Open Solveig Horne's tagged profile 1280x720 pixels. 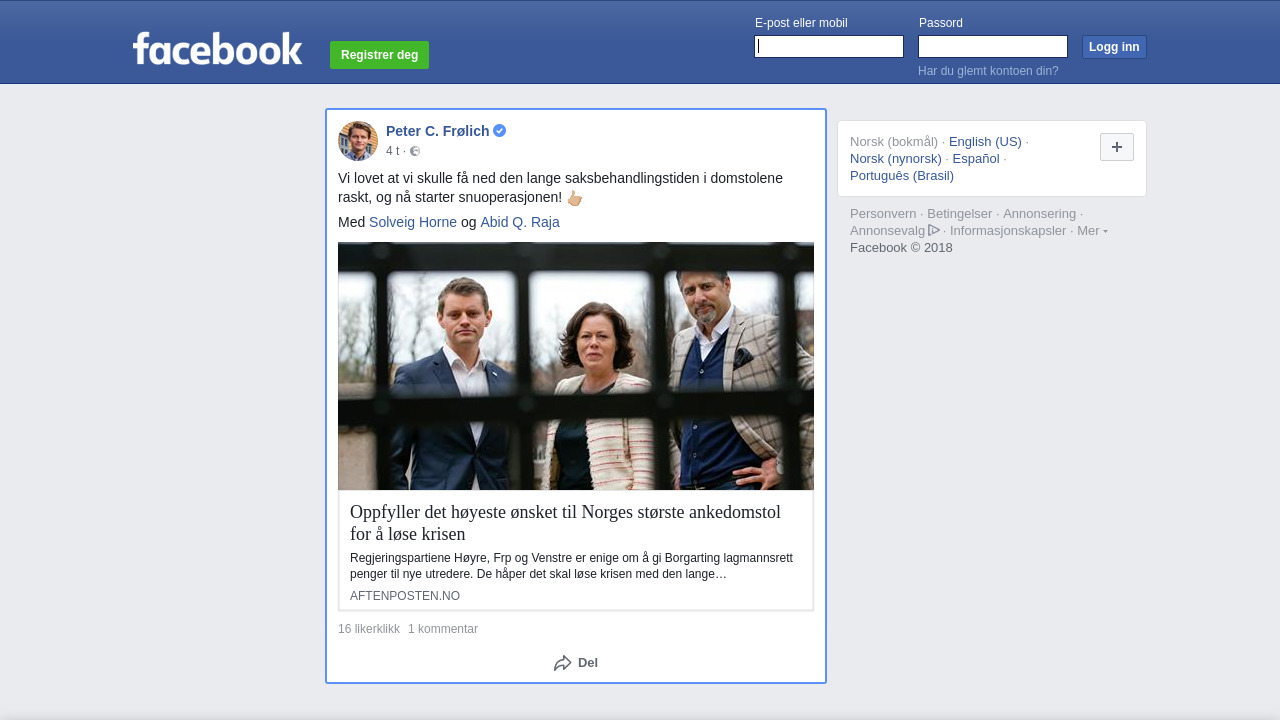pyautogui.click(x=413, y=222)
